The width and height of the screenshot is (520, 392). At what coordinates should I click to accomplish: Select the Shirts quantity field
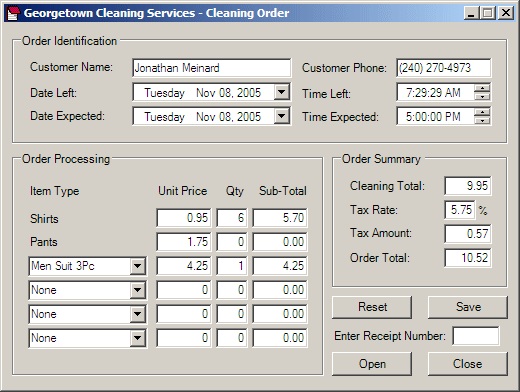coord(232,218)
